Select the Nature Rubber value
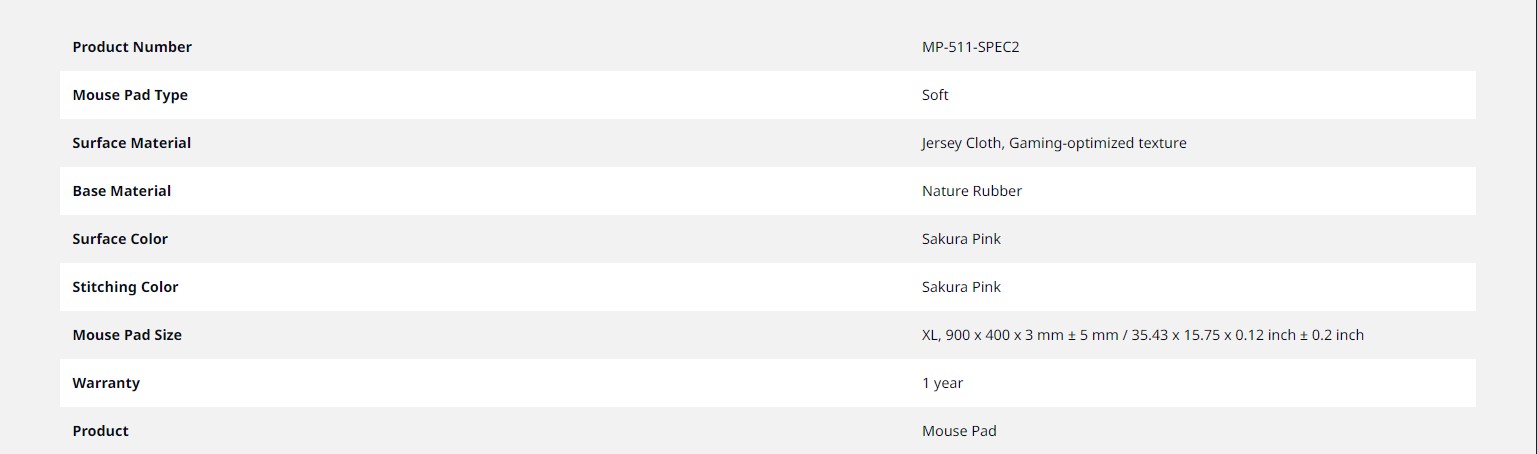The image size is (1537, 454). [x=972, y=191]
